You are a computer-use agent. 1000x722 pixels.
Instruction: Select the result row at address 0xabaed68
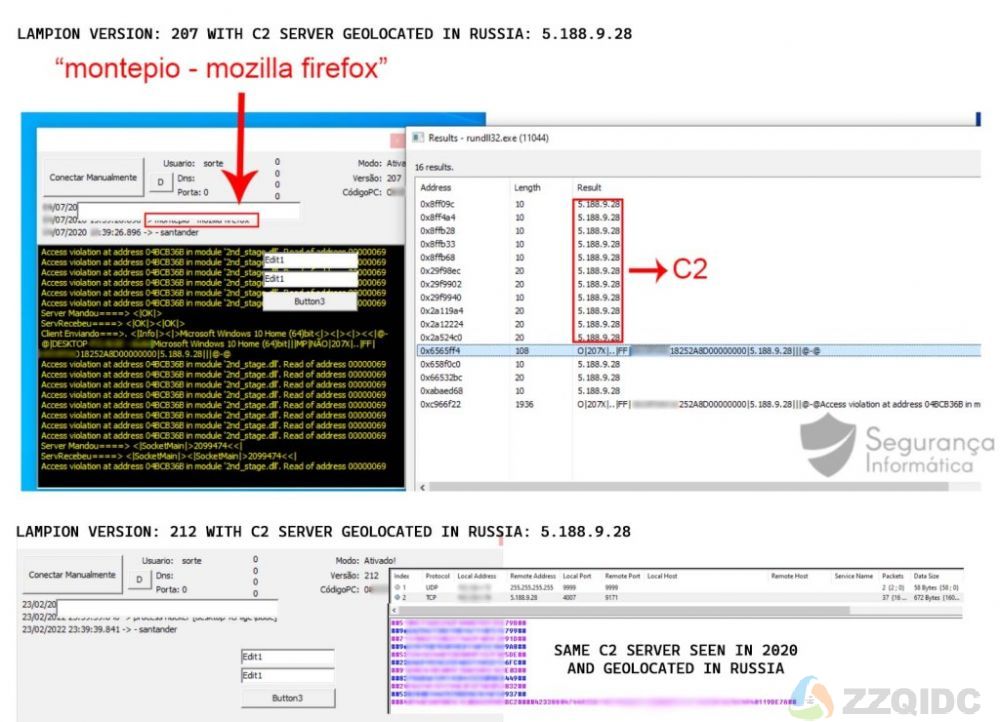tap(698, 391)
